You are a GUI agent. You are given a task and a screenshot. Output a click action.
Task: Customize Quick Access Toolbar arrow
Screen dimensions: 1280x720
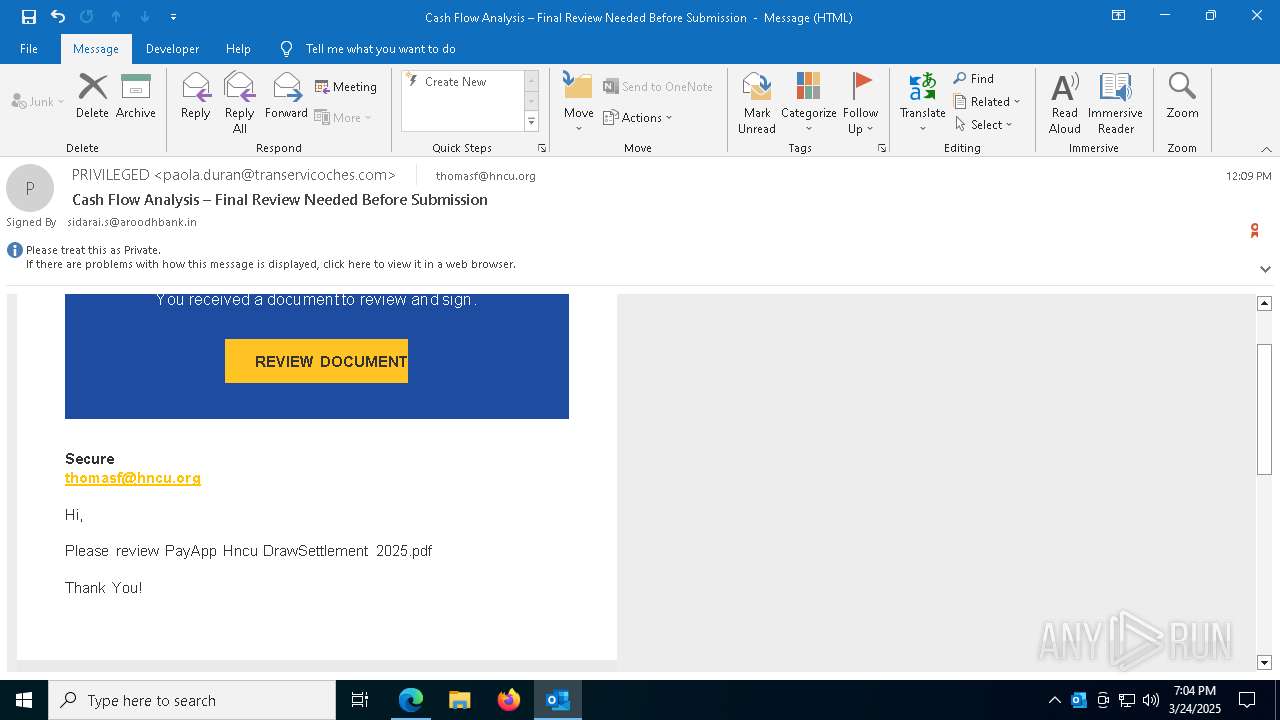(x=173, y=17)
